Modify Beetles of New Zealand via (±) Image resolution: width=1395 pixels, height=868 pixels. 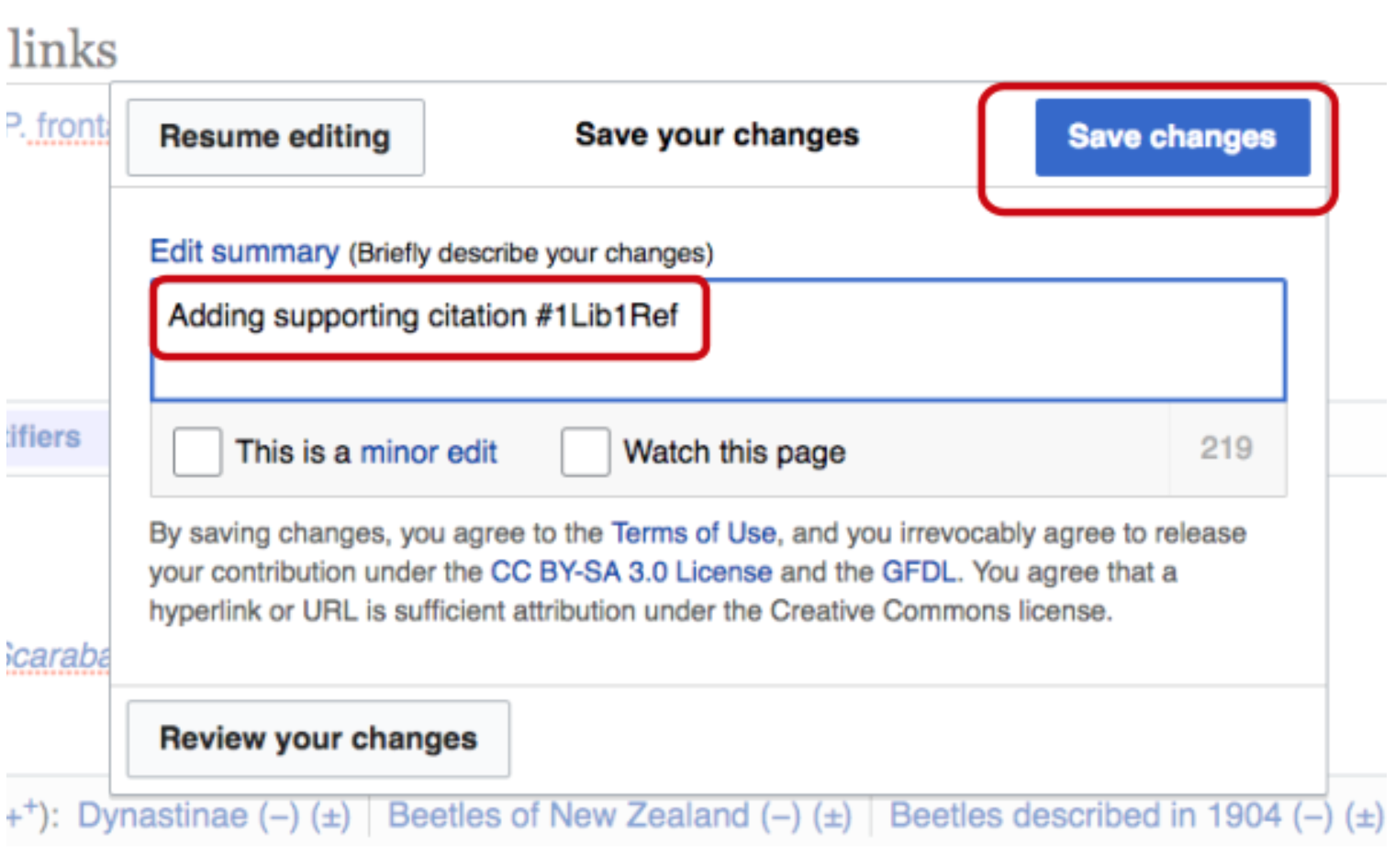click(x=831, y=815)
